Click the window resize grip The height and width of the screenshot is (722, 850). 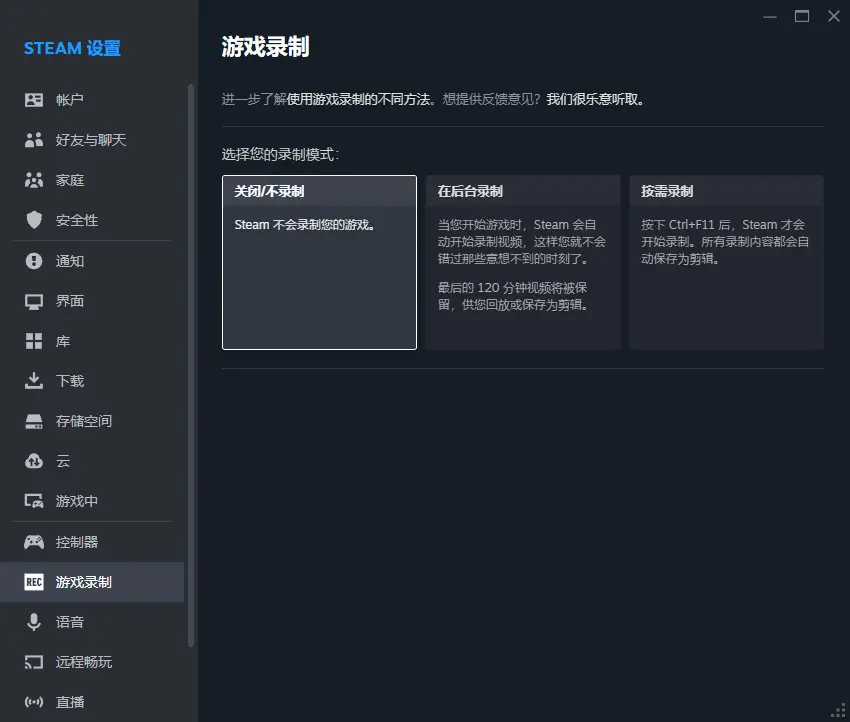tap(839, 711)
